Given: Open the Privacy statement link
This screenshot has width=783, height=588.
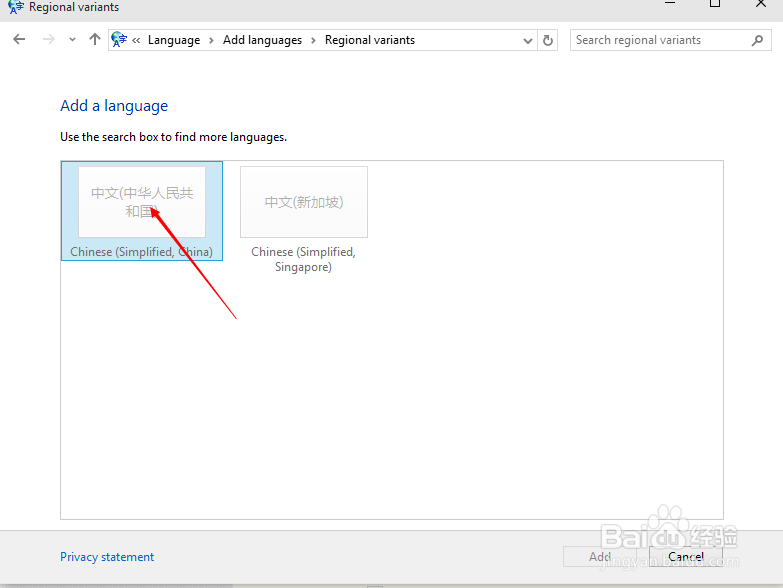Looking at the screenshot, I should (x=107, y=557).
